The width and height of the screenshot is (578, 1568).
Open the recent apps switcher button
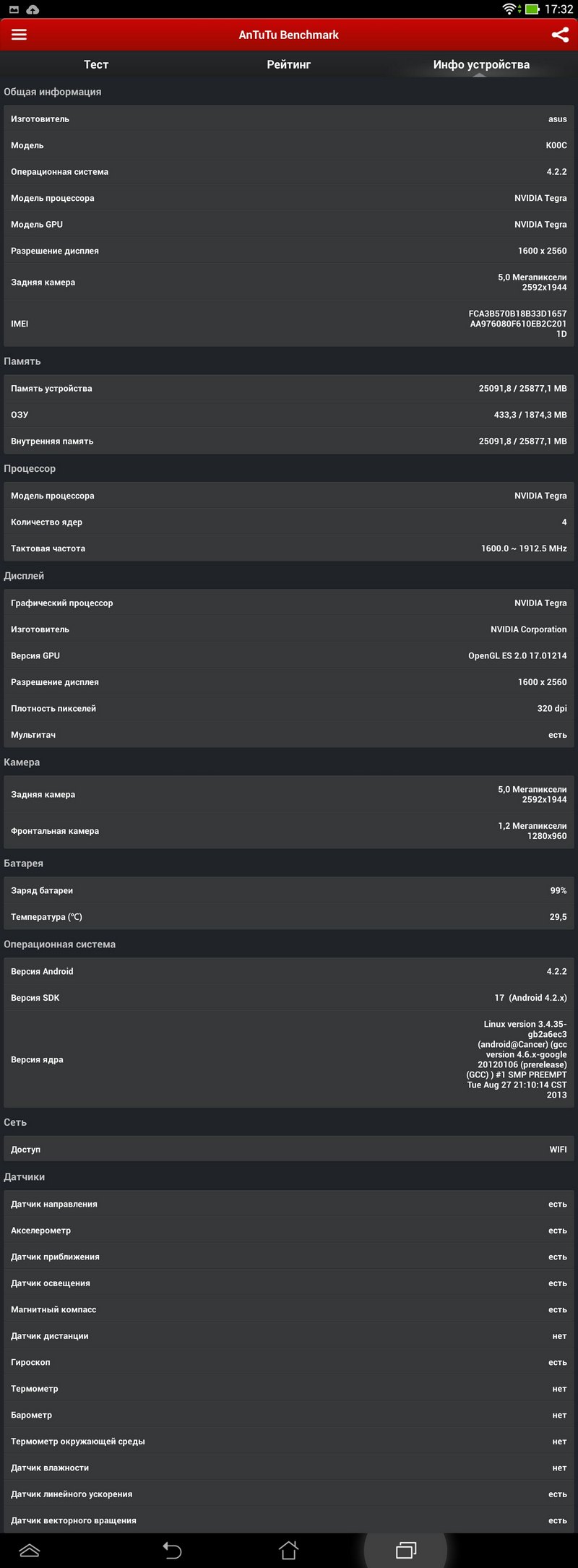pyautogui.click(x=406, y=1550)
